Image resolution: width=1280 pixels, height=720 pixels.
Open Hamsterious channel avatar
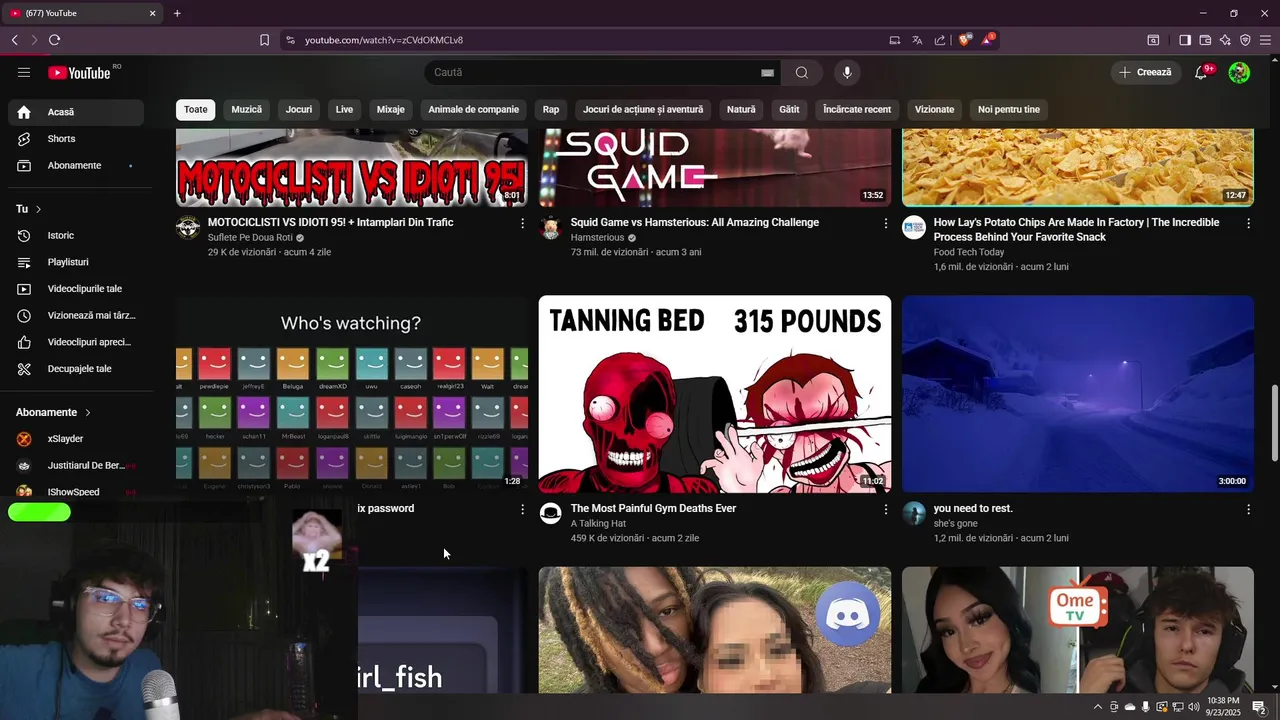(x=551, y=228)
